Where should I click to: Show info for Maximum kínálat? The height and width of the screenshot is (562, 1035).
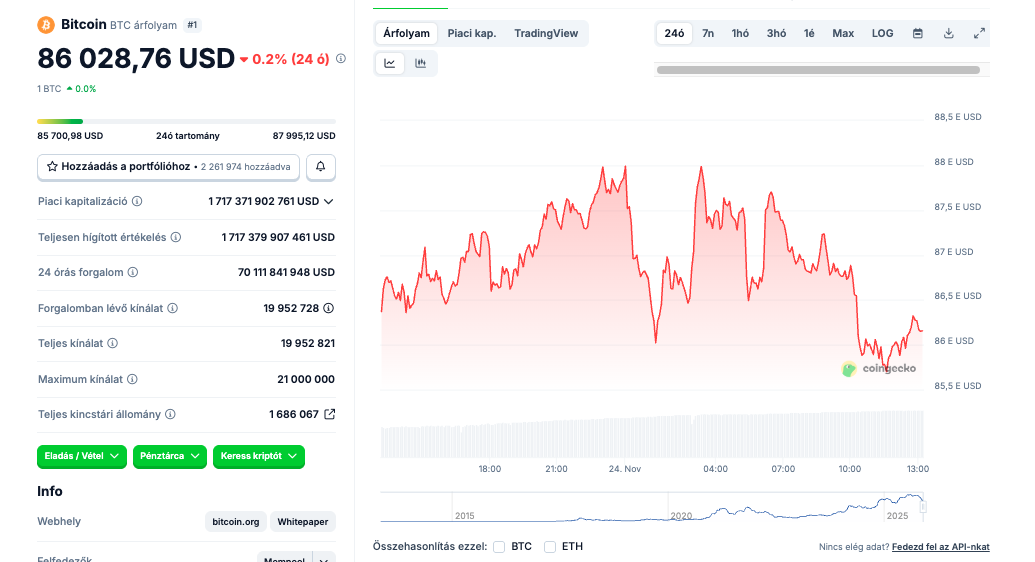132,379
